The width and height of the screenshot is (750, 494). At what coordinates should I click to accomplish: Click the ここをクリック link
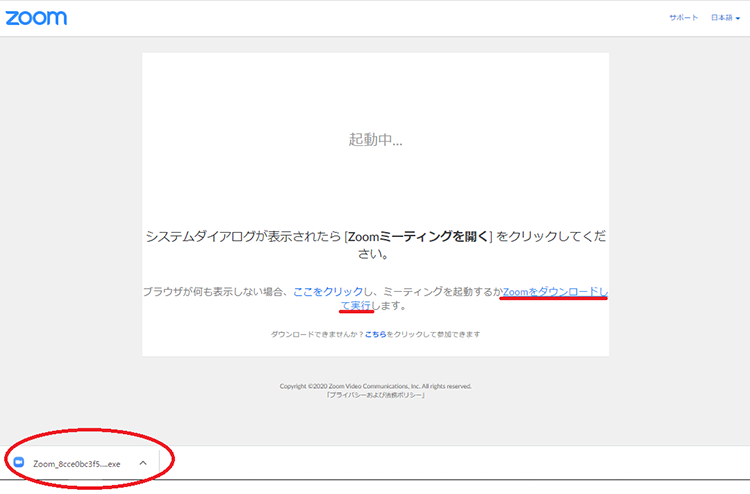pos(327,291)
